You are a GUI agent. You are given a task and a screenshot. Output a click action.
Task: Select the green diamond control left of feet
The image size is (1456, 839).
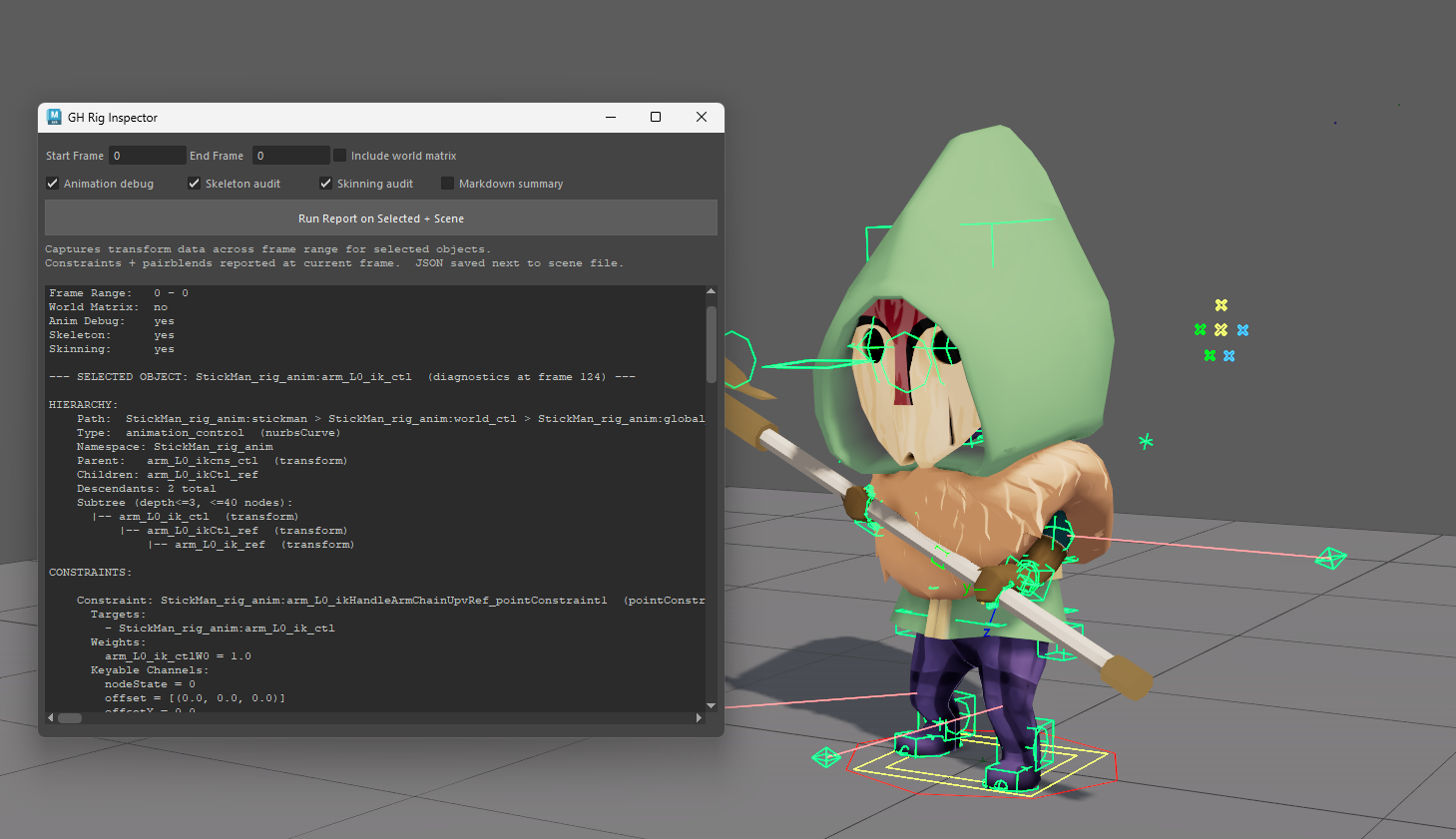point(826,757)
